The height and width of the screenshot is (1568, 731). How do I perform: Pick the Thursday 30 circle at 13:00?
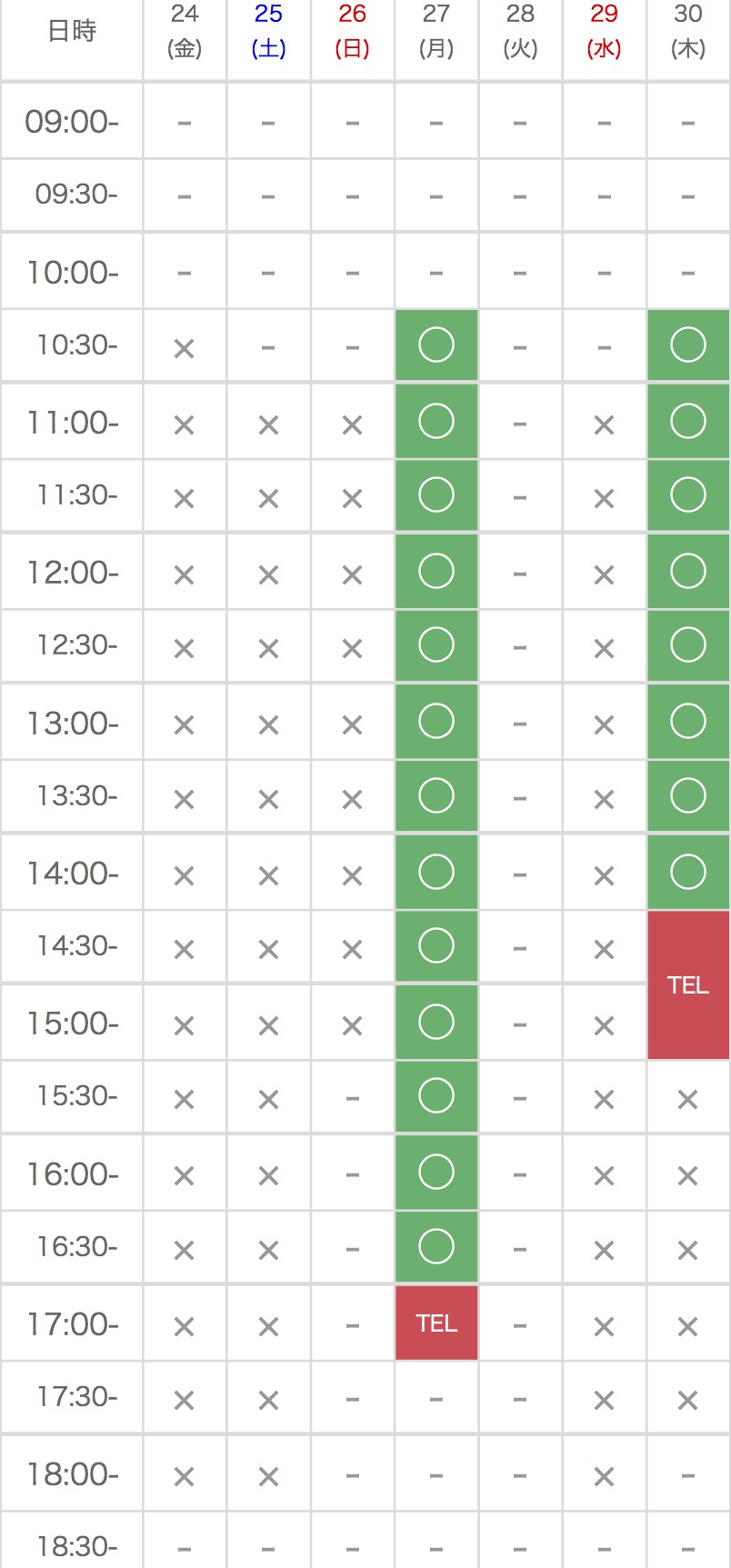(688, 722)
